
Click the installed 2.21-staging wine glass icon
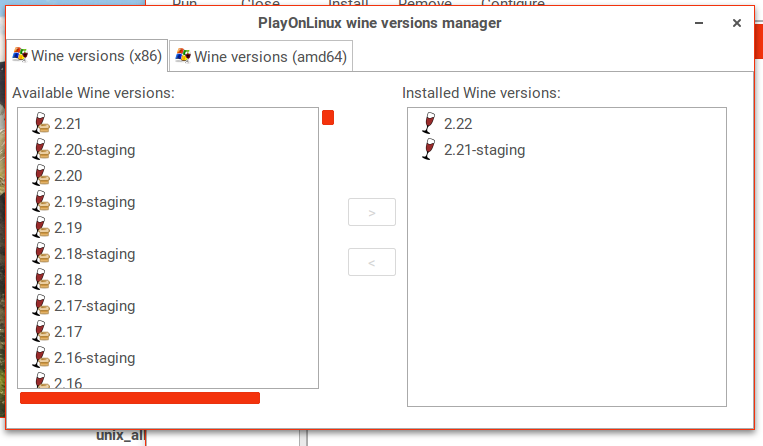click(429, 149)
